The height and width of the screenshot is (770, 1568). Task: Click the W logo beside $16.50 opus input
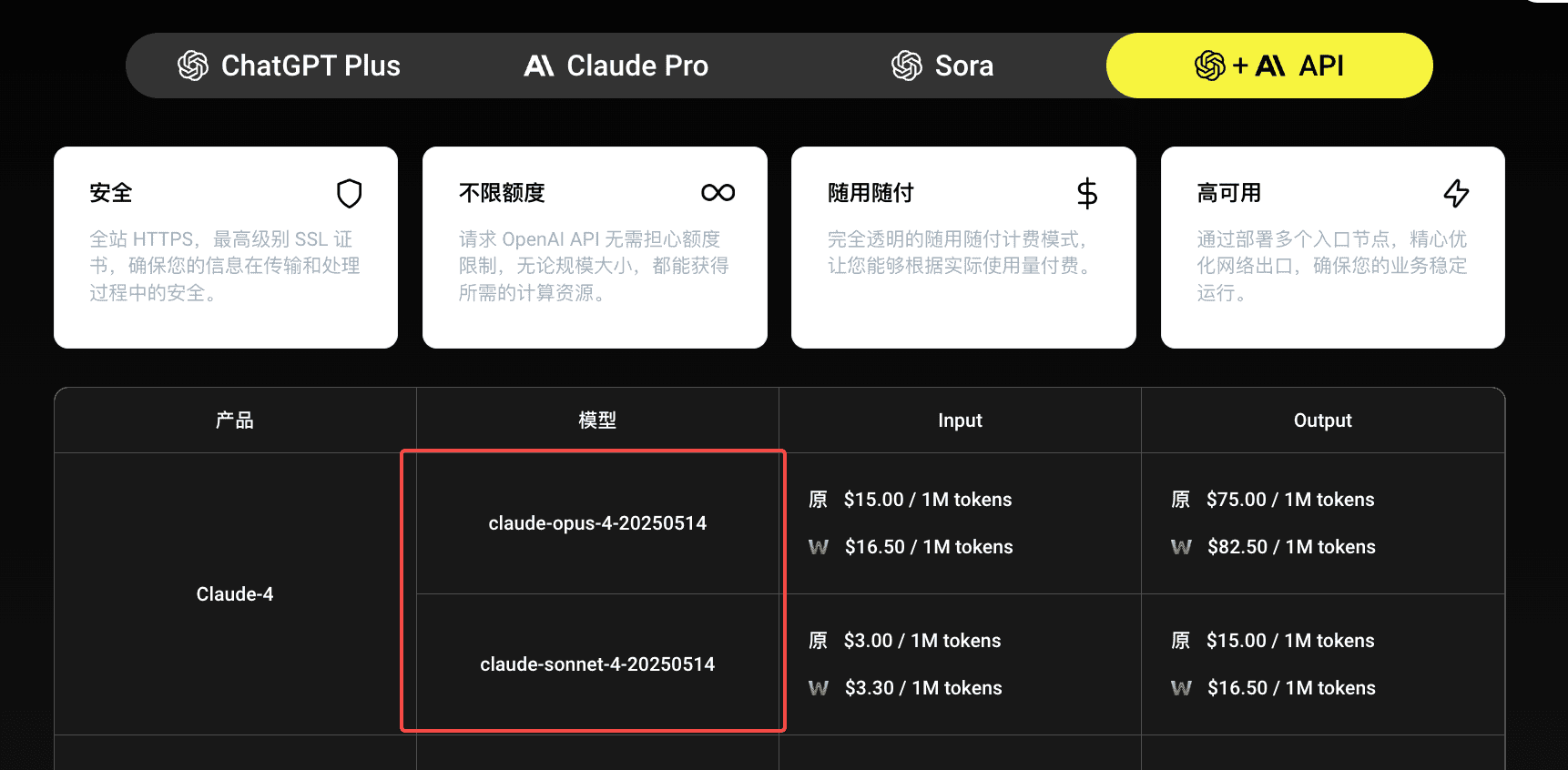coord(819,547)
